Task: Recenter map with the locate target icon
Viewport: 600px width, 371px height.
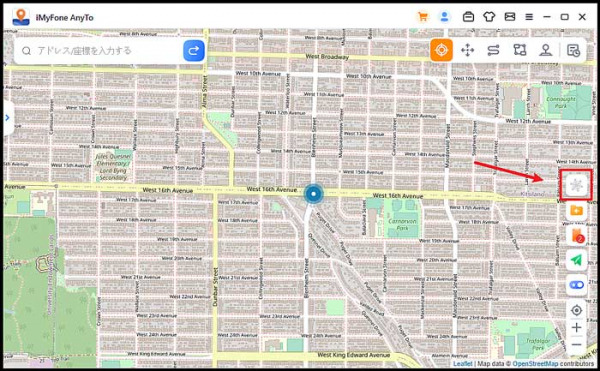Action: coord(576,310)
